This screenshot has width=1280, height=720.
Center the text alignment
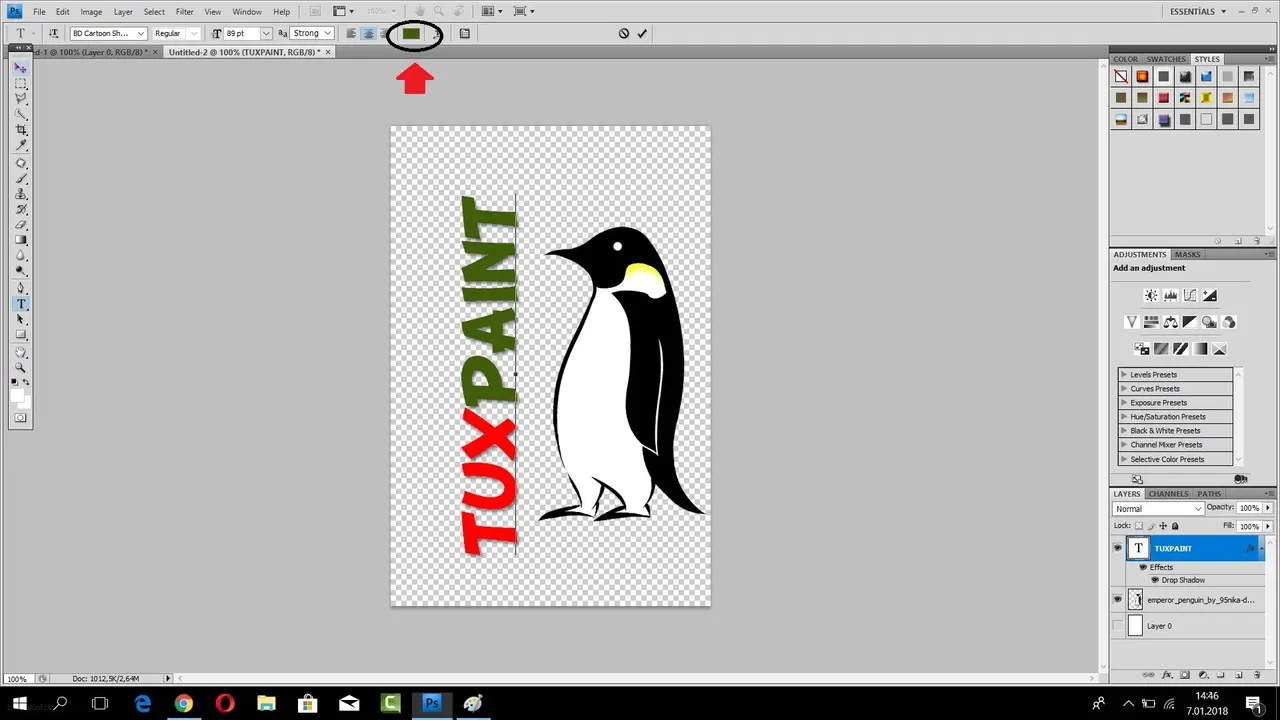[368, 33]
